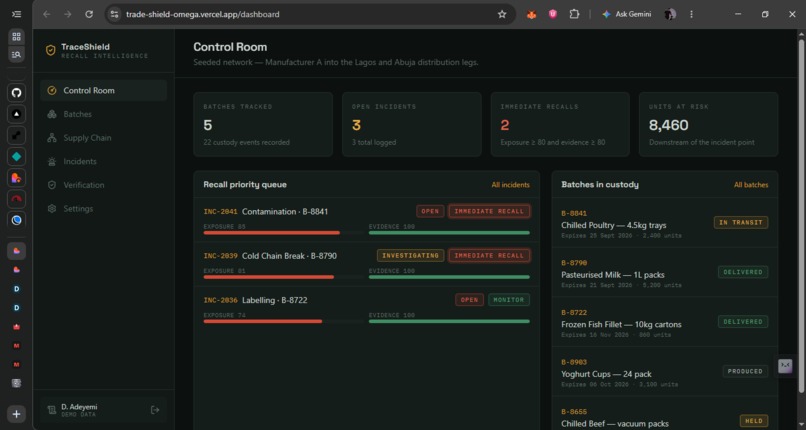The image size is (806, 430).
Task: Go back with the browser back arrow
Action: tap(47, 14)
